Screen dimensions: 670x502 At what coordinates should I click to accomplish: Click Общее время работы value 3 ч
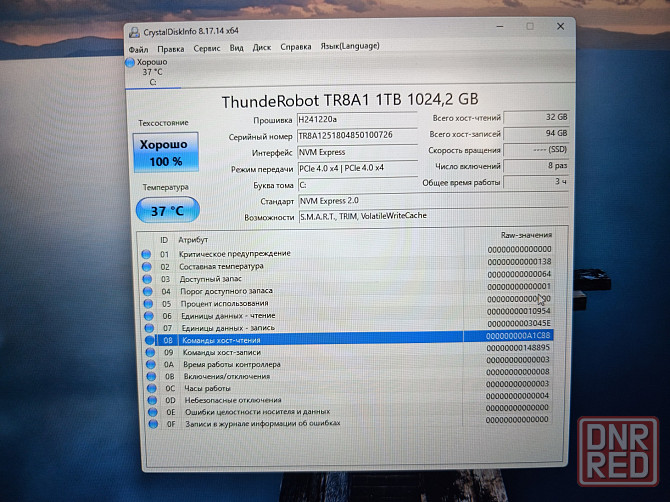click(536, 182)
